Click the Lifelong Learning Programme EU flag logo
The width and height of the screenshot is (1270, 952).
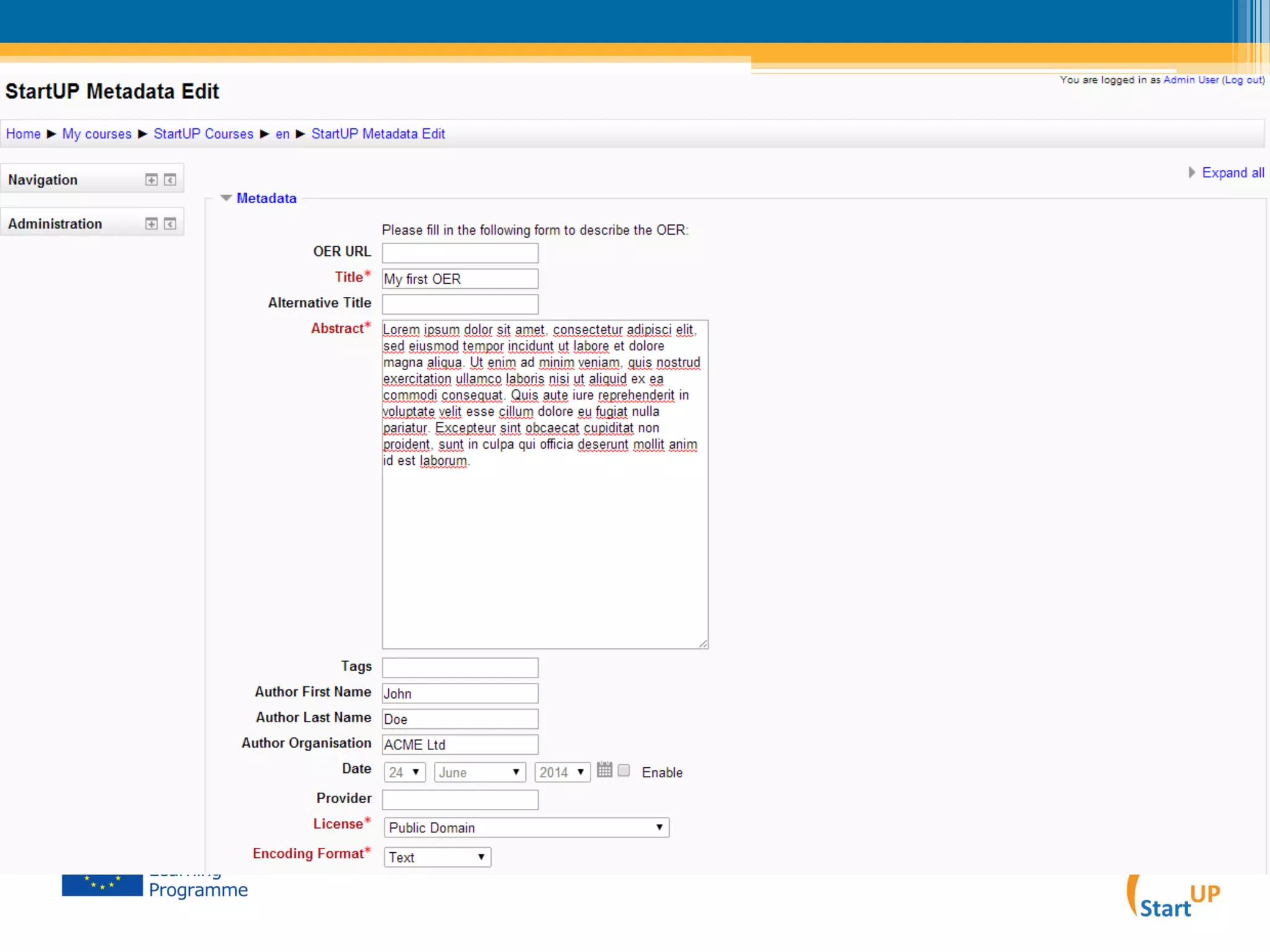(102, 885)
